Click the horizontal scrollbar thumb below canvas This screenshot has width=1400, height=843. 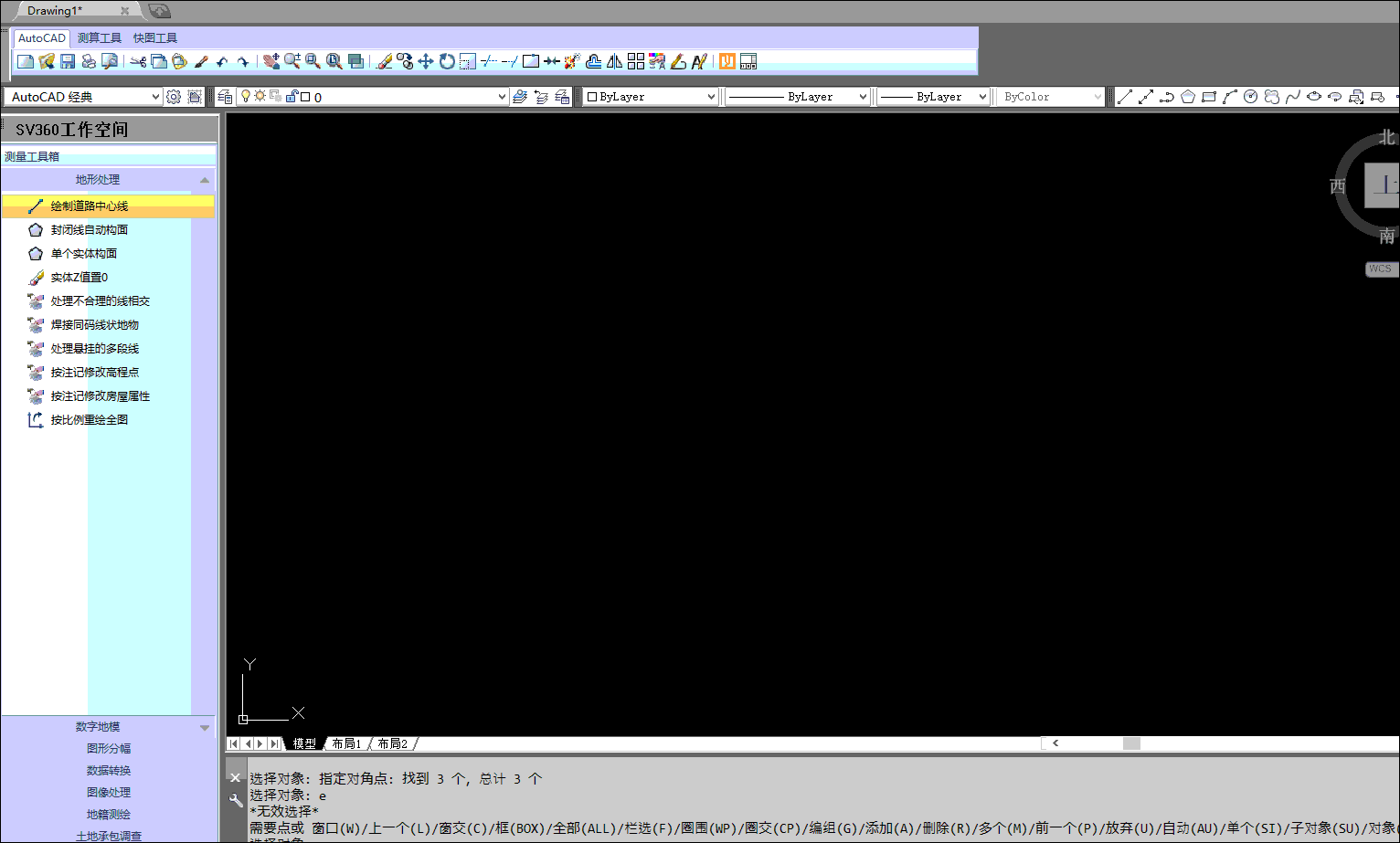(x=1131, y=743)
